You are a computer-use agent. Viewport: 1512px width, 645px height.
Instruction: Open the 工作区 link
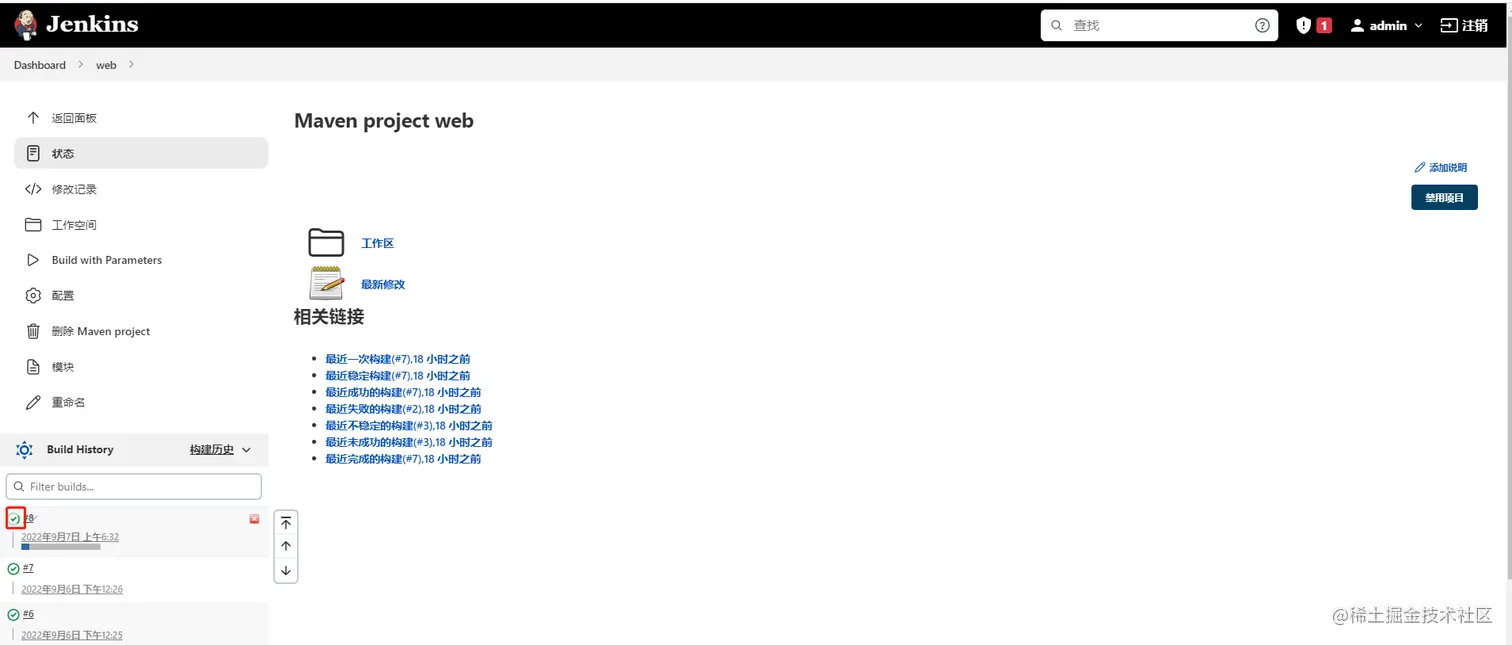pyautogui.click(x=377, y=243)
